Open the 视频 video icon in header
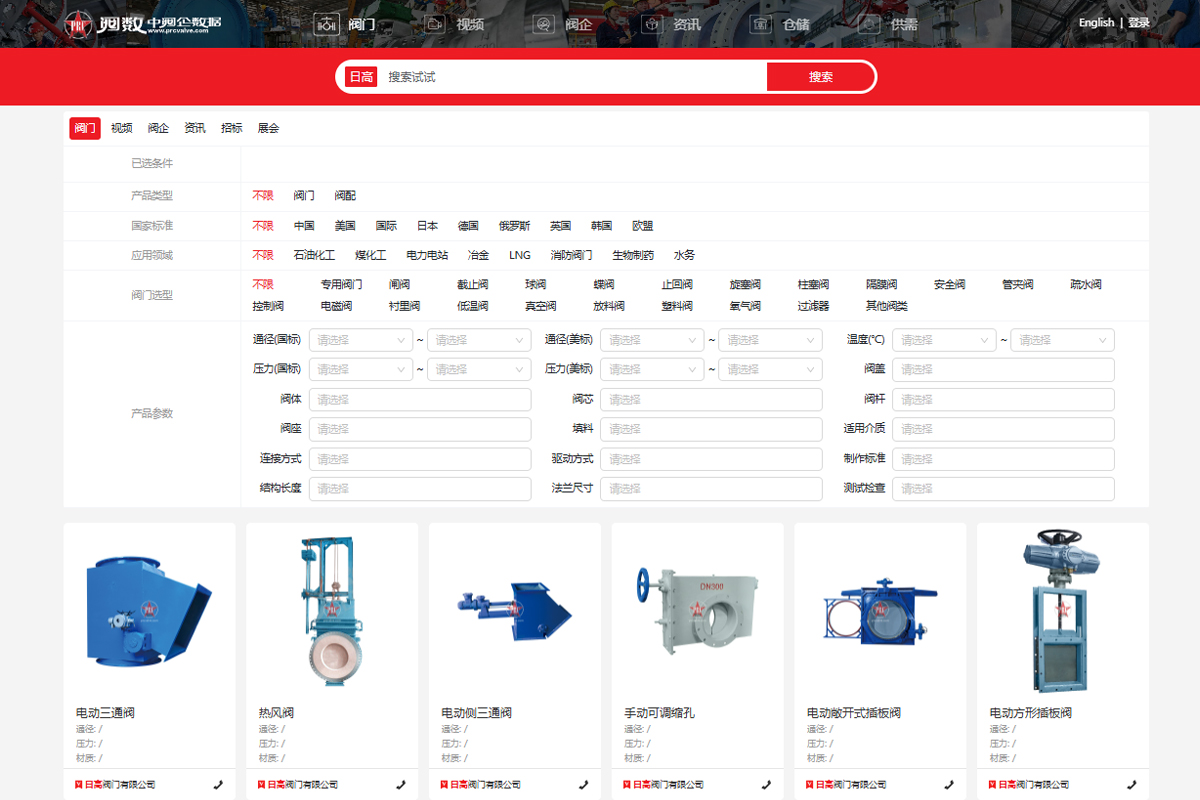The image size is (1200, 800). tap(435, 24)
